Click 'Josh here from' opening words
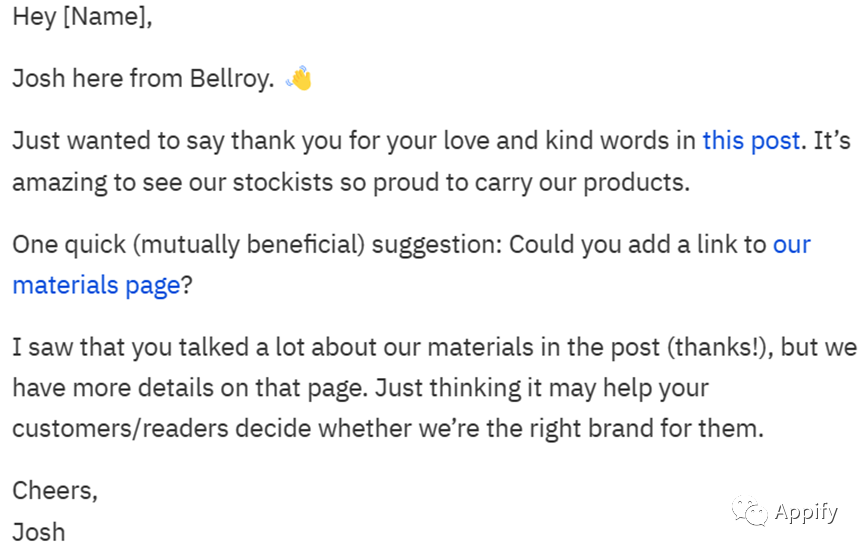Screen dimensions: 865x551 [98, 78]
